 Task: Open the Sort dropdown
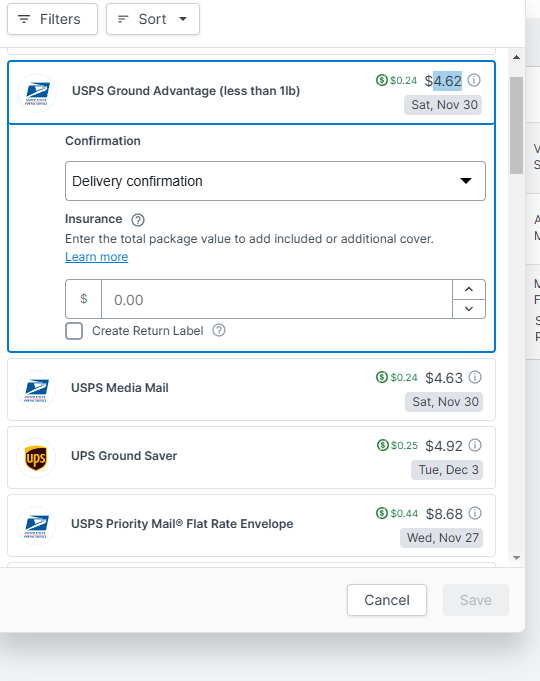pos(153,19)
